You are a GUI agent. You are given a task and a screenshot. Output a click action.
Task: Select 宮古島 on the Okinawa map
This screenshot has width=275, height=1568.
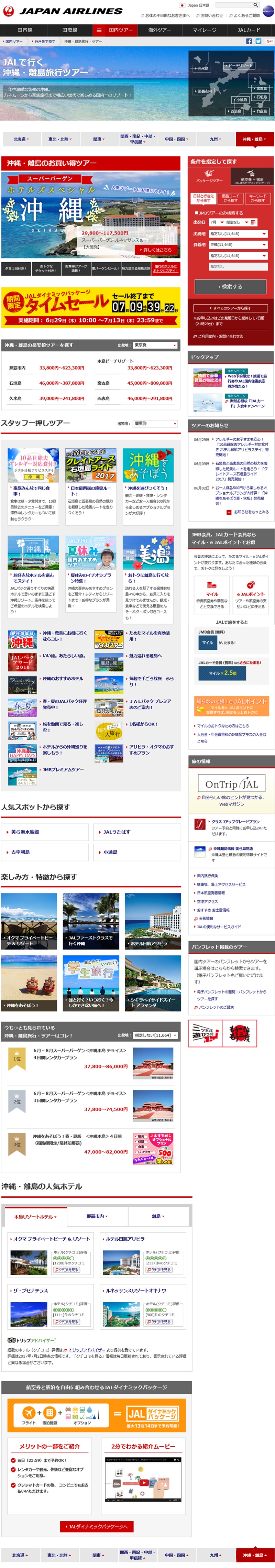(x=261, y=88)
